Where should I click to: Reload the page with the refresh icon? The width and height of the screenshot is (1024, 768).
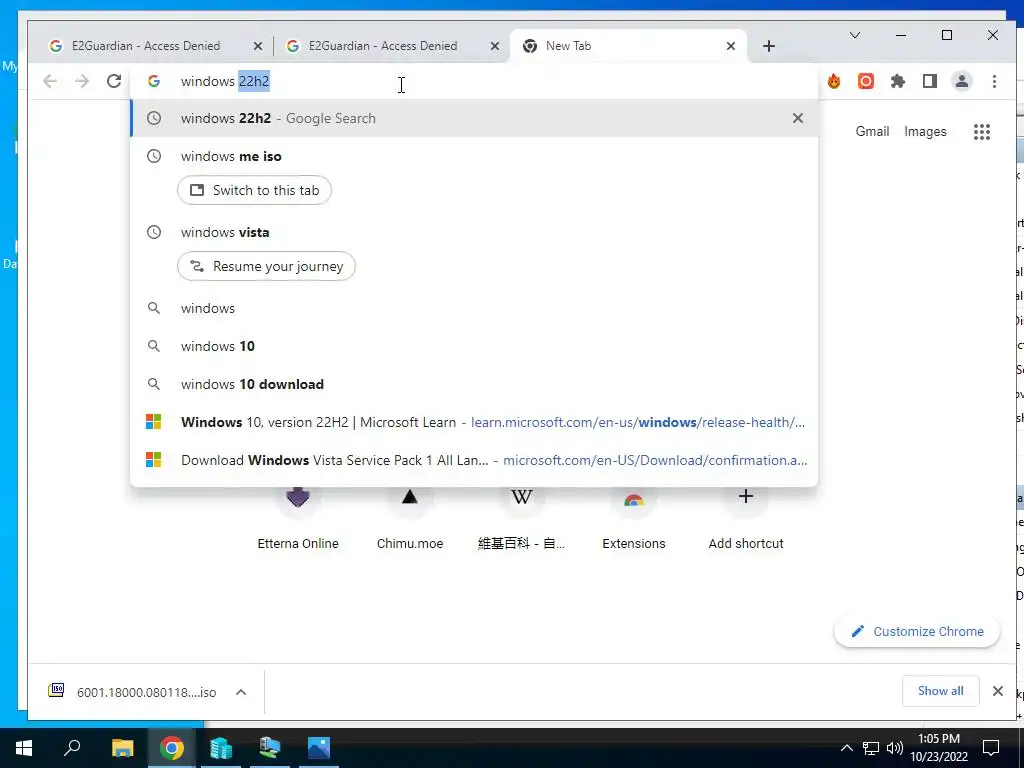tap(114, 81)
